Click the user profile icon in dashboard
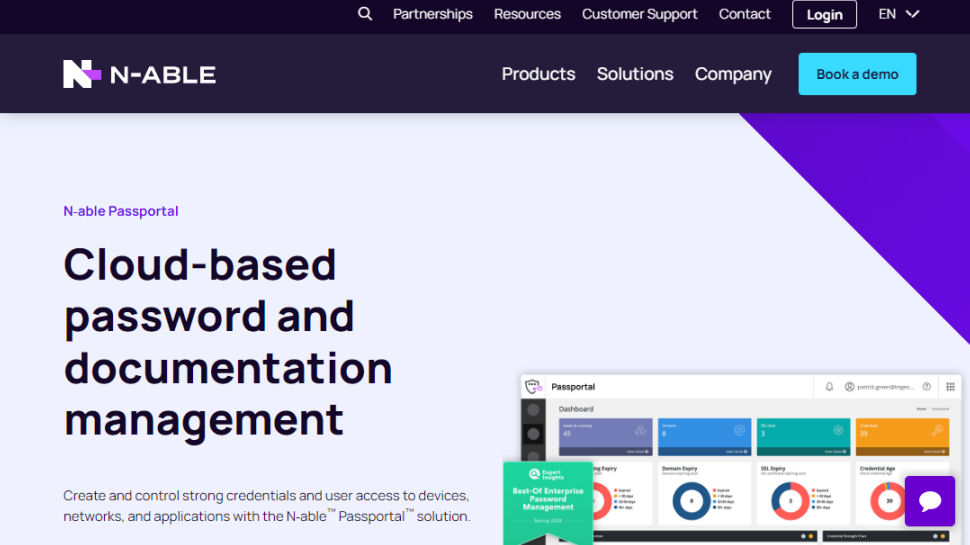 point(849,387)
